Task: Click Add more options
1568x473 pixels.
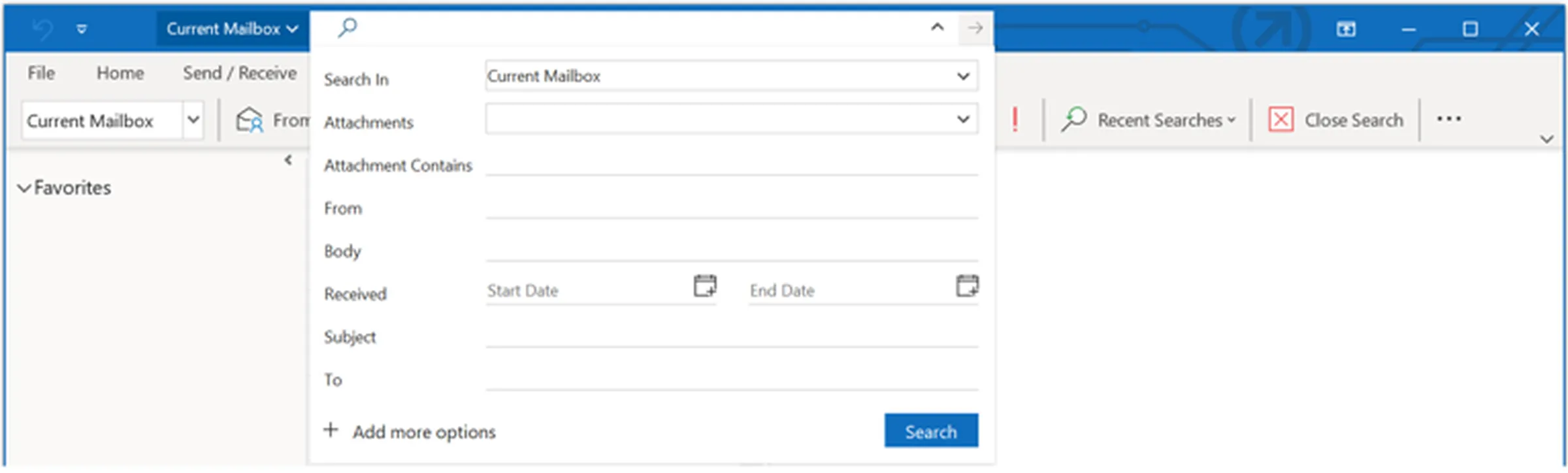Action: tap(410, 431)
